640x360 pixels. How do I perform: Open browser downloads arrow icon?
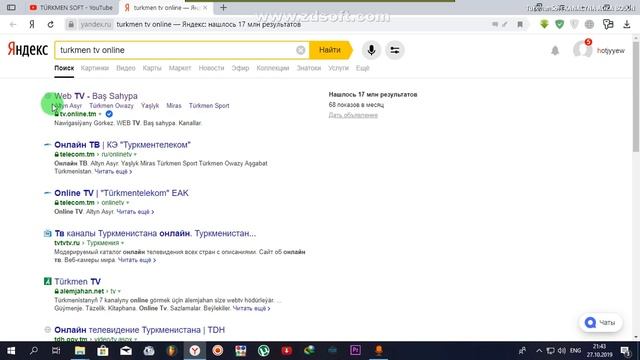click(x=627, y=24)
